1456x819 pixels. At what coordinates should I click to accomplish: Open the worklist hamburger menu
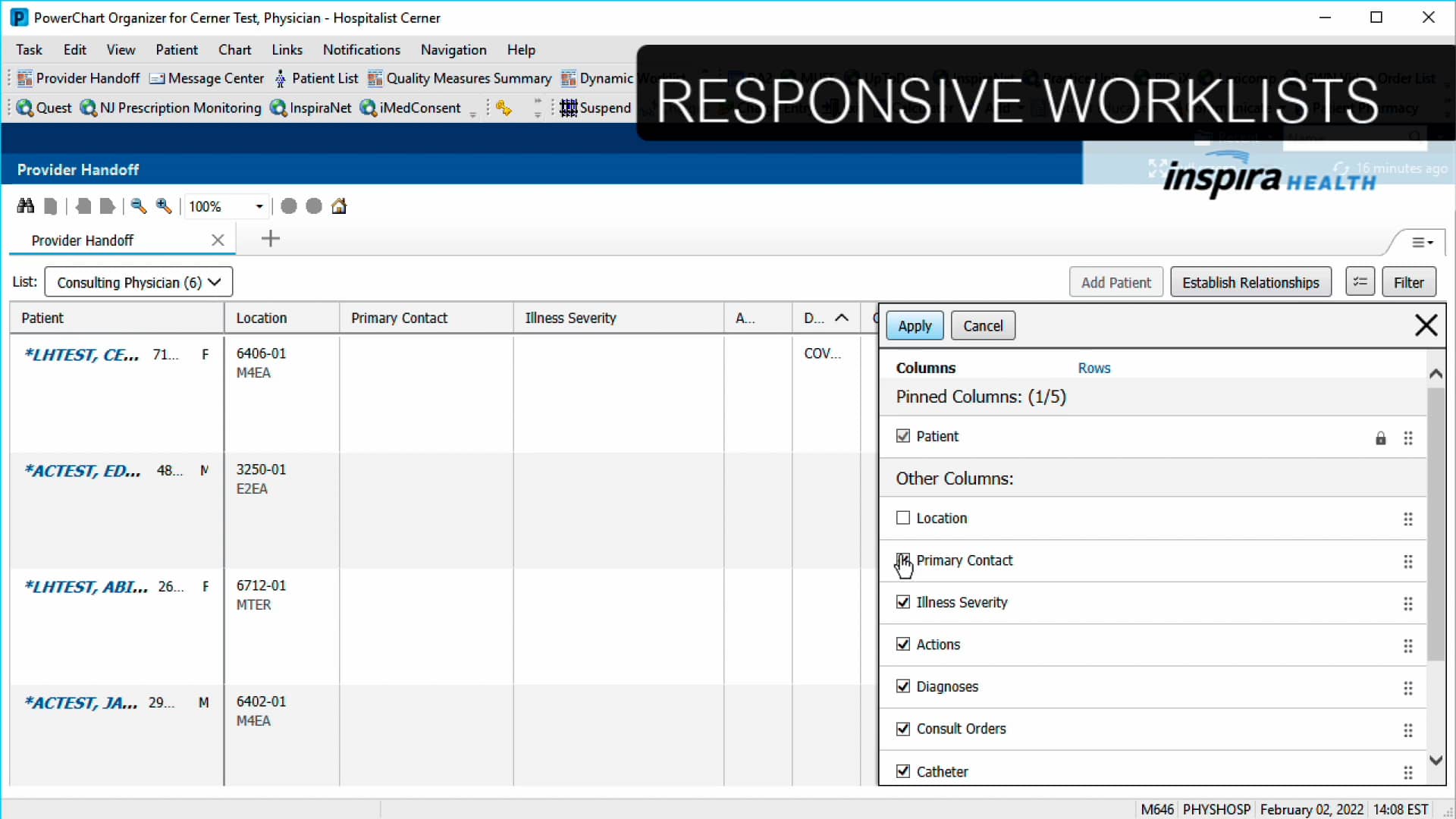[x=1420, y=242]
